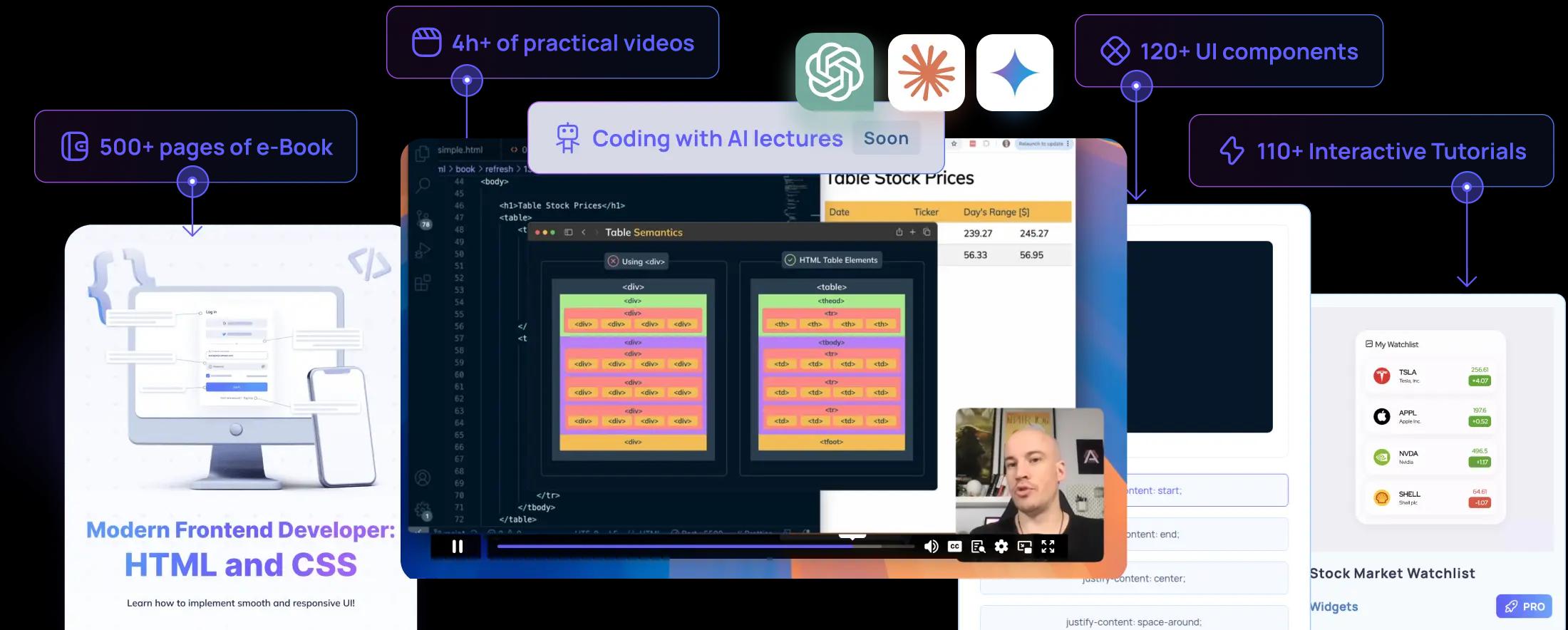Click the 110+ Interactive Tutorials label
1568x630 pixels.
click(x=1392, y=151)
